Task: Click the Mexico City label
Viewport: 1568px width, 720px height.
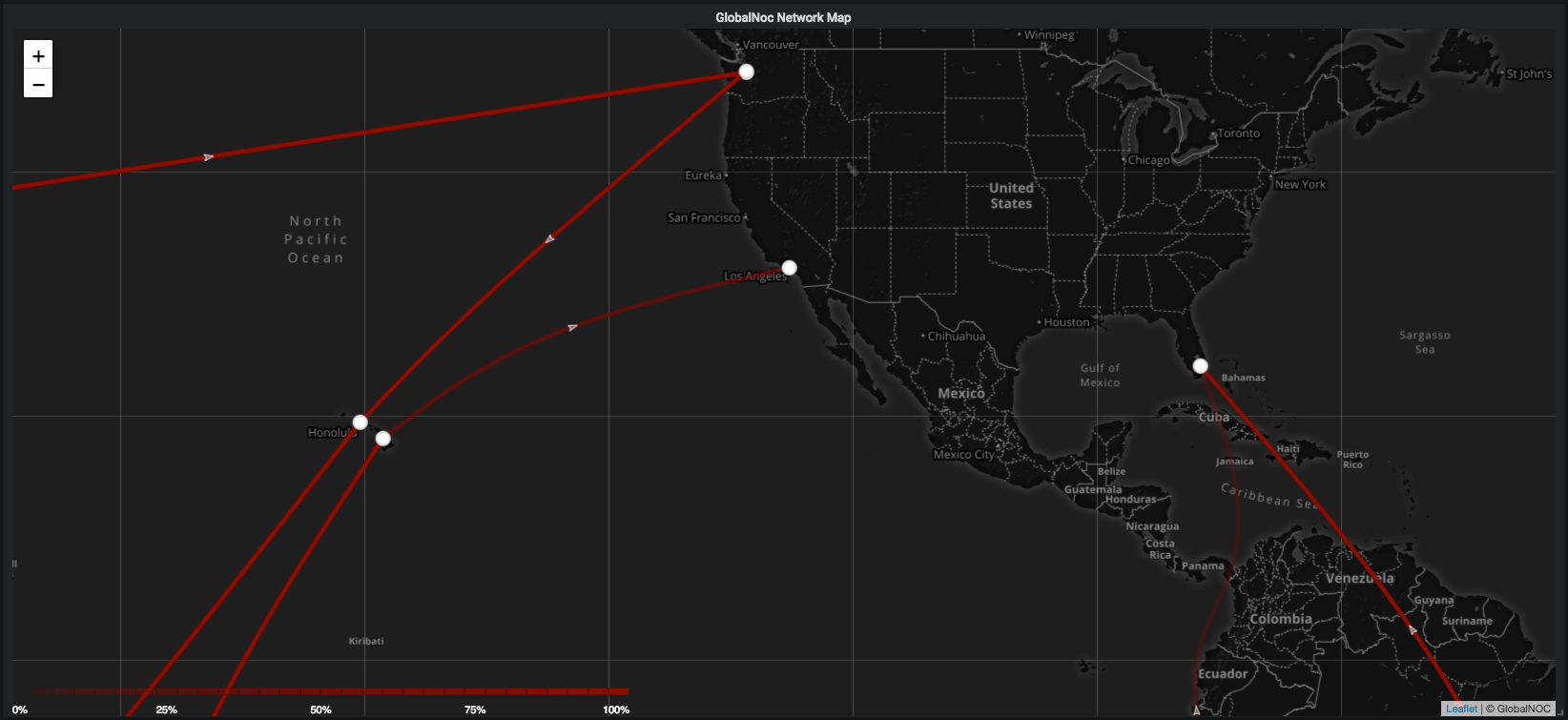Action: click(963, 454)
